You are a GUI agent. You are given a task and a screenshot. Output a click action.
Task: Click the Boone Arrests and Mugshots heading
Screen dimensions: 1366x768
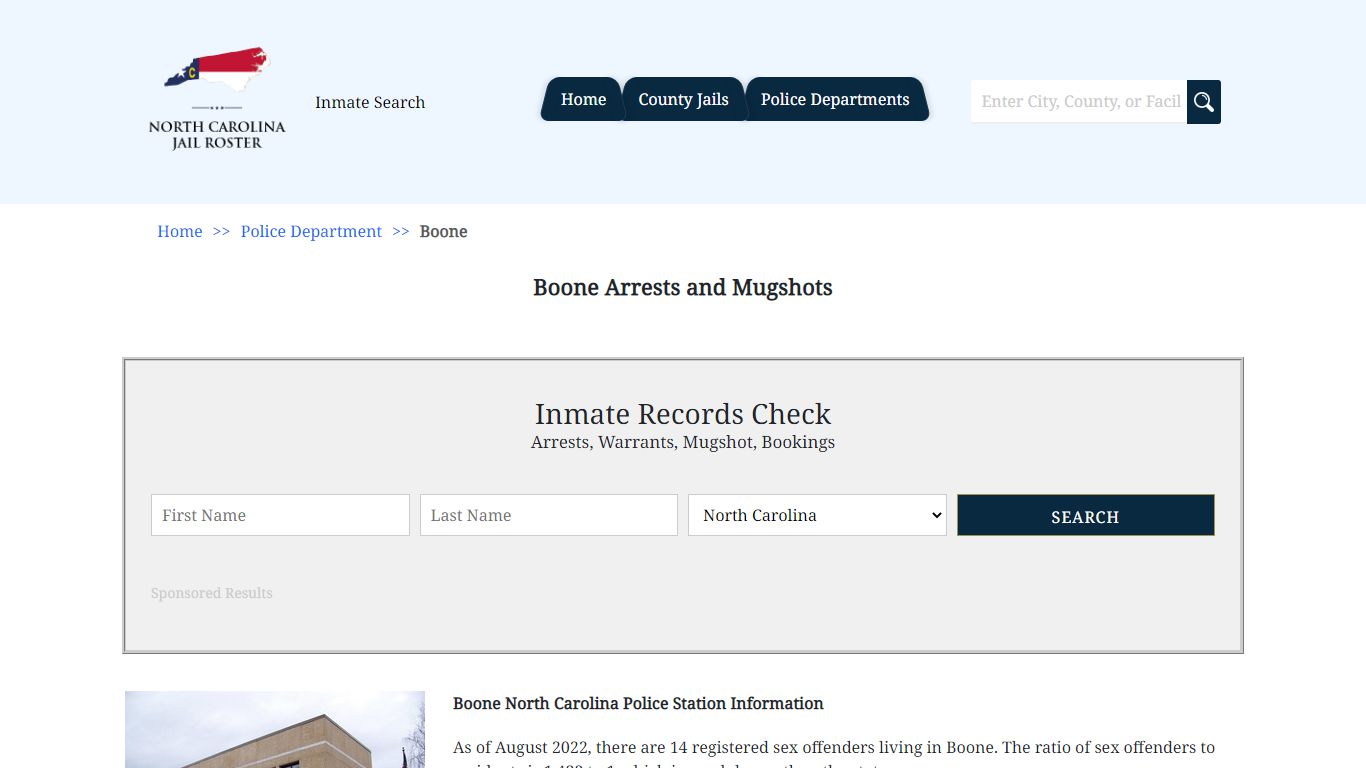tap(683, 287)
